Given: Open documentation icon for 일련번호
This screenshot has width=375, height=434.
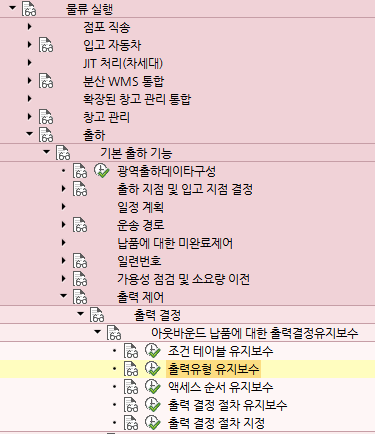Looking at the screenshot, I should (80, 261).
